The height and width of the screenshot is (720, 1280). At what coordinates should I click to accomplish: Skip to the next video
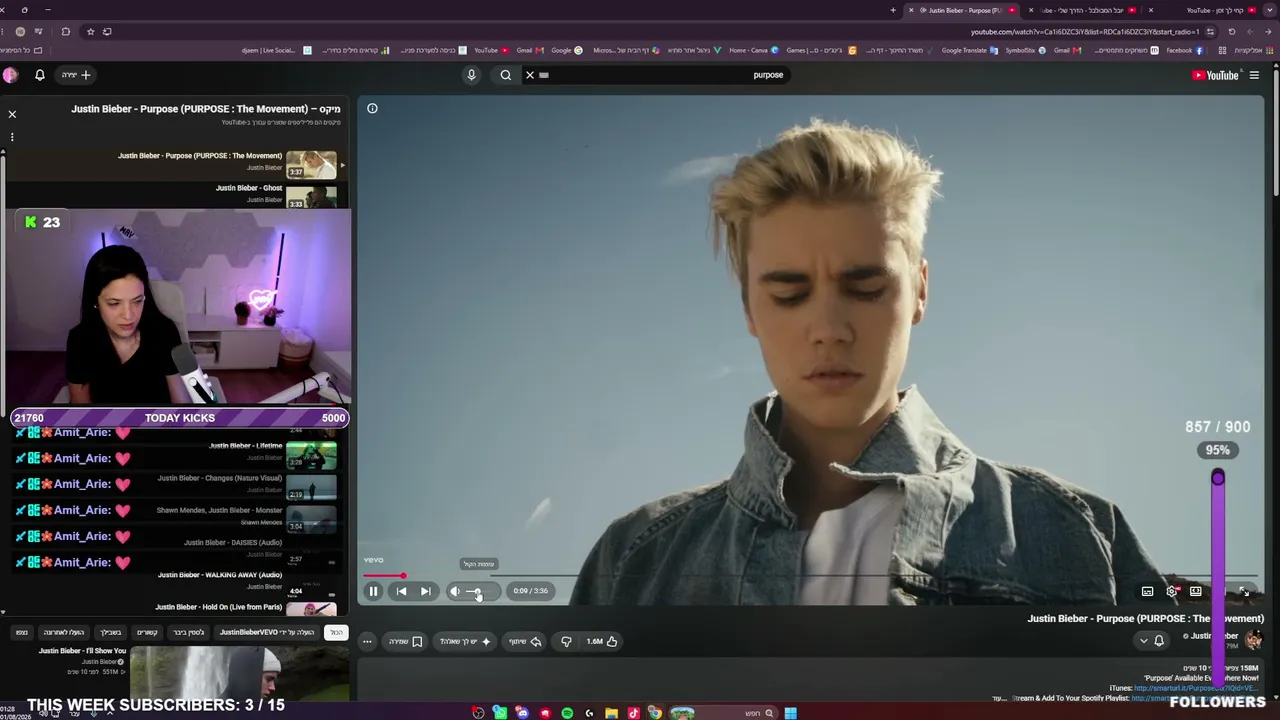(425, 591)
